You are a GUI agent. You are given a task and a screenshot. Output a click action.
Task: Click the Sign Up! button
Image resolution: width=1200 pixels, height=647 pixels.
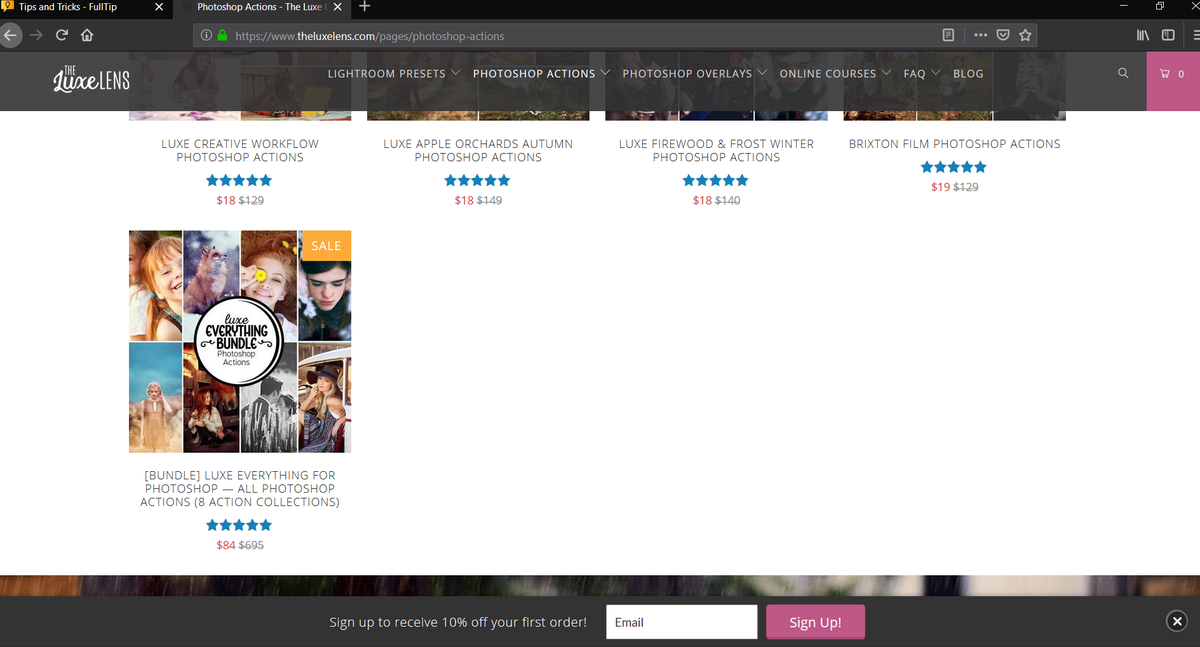(815, 622)
